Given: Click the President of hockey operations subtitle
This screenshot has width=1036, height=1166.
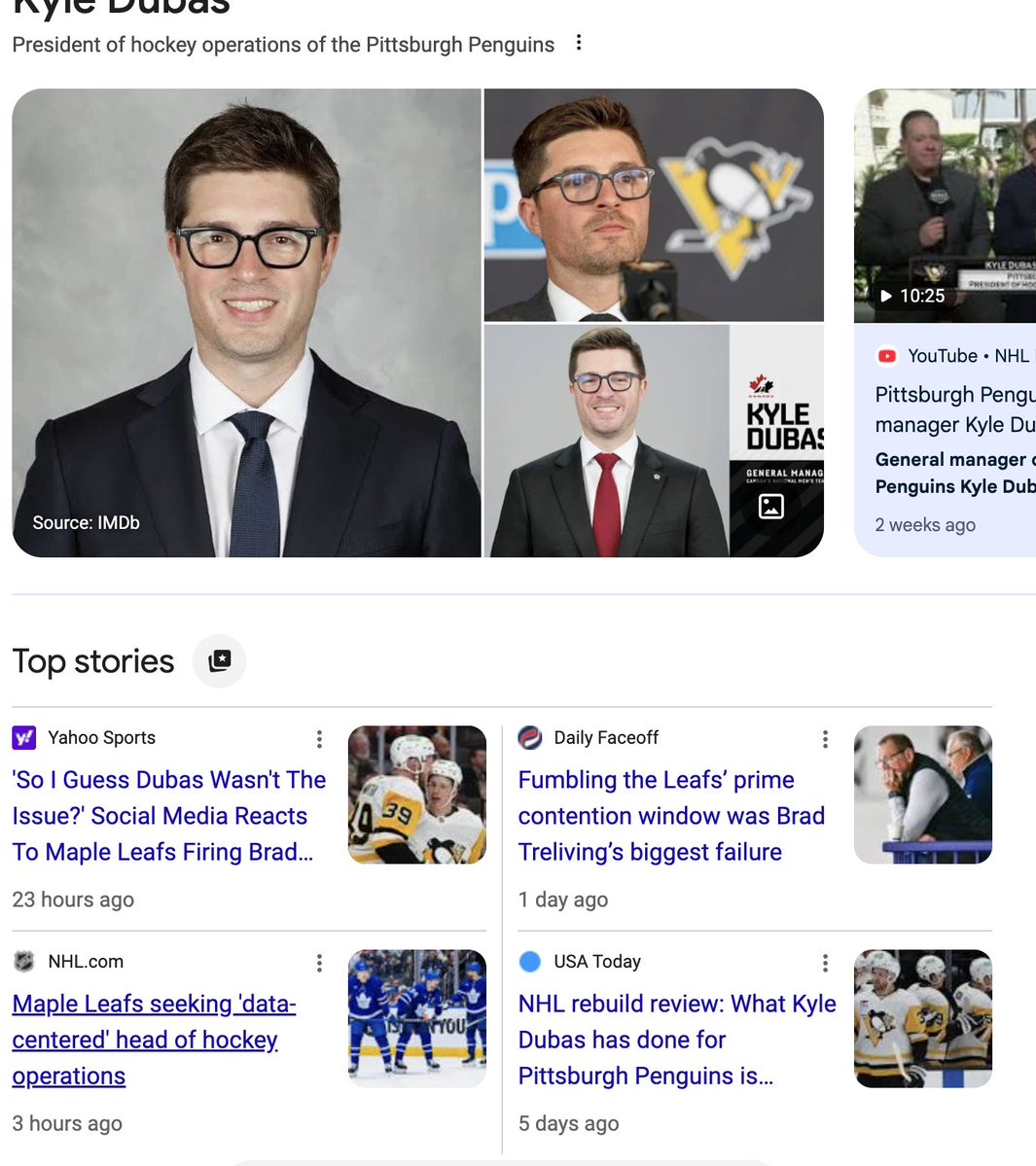Looking at the screenshot, I should coord(283,45).
